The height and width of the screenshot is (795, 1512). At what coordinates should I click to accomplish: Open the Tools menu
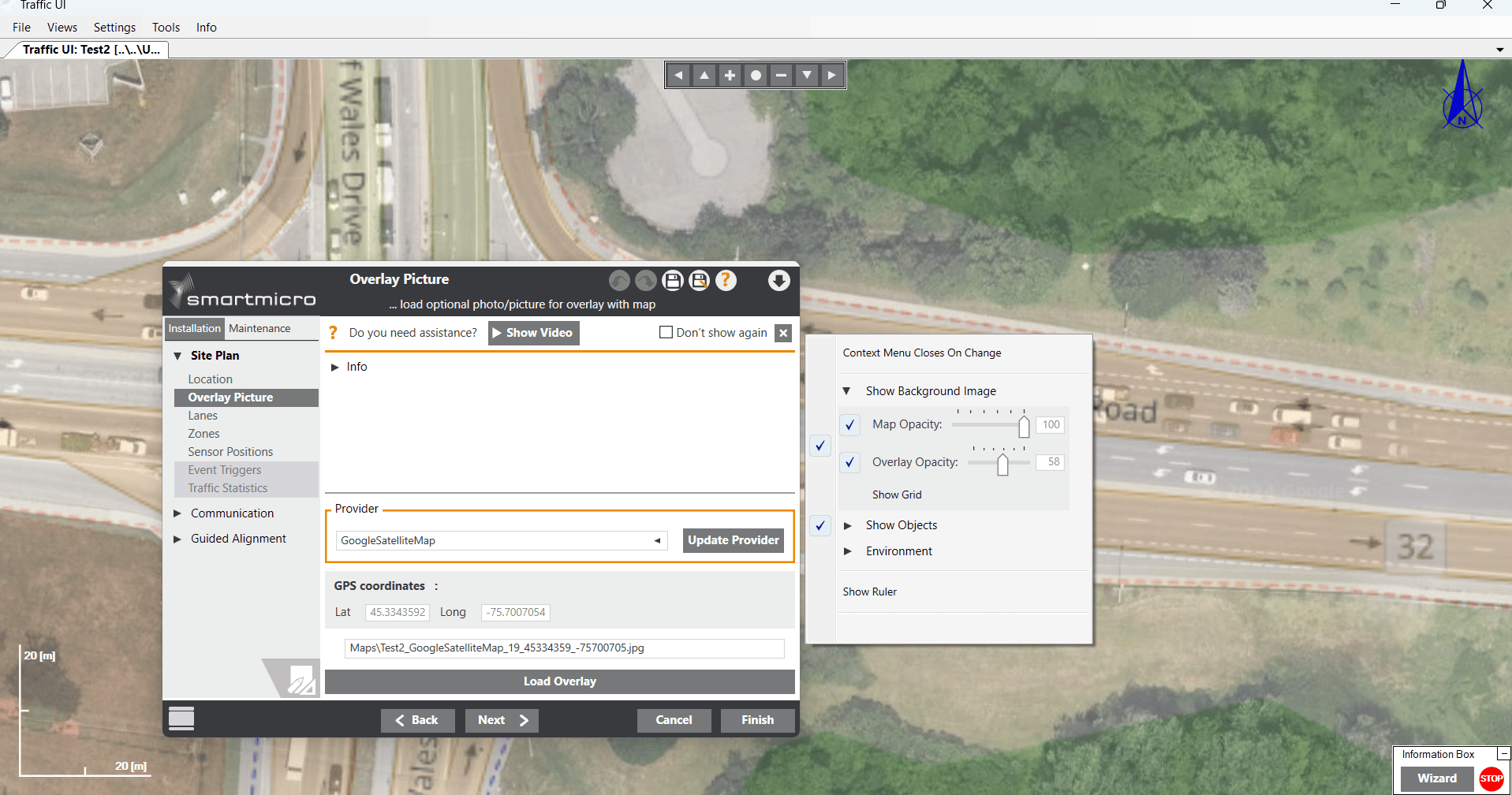[166, 28]
